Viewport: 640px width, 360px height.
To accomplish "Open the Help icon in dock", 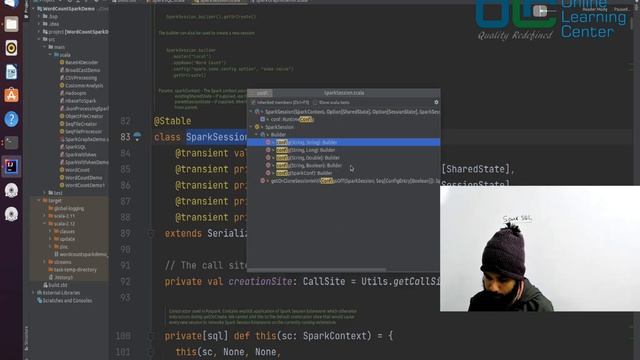I will (x=11, y=119).
